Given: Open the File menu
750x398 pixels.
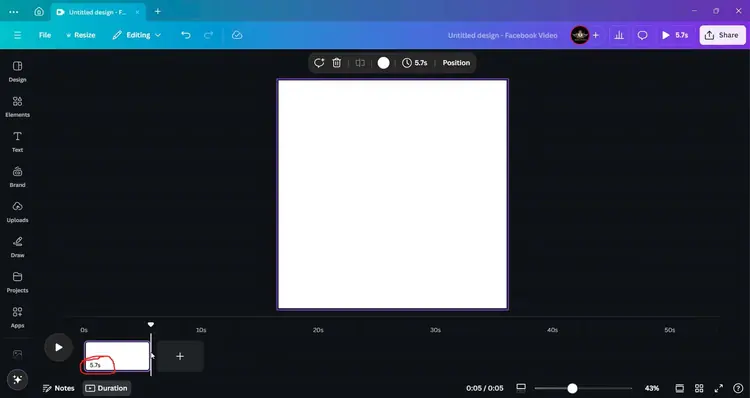Looking at the screenshot, I should coord(45,35).
